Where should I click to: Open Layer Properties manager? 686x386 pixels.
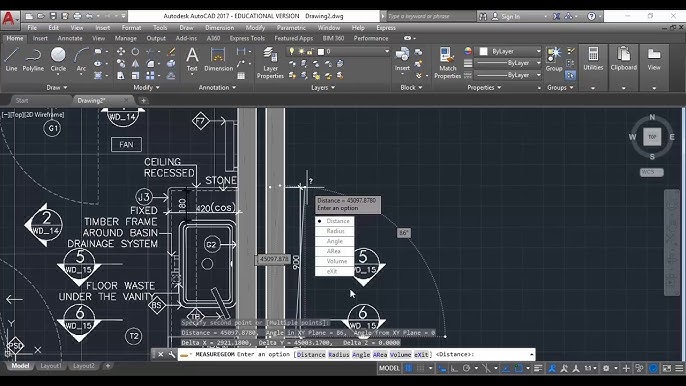(x=270, y=63)
